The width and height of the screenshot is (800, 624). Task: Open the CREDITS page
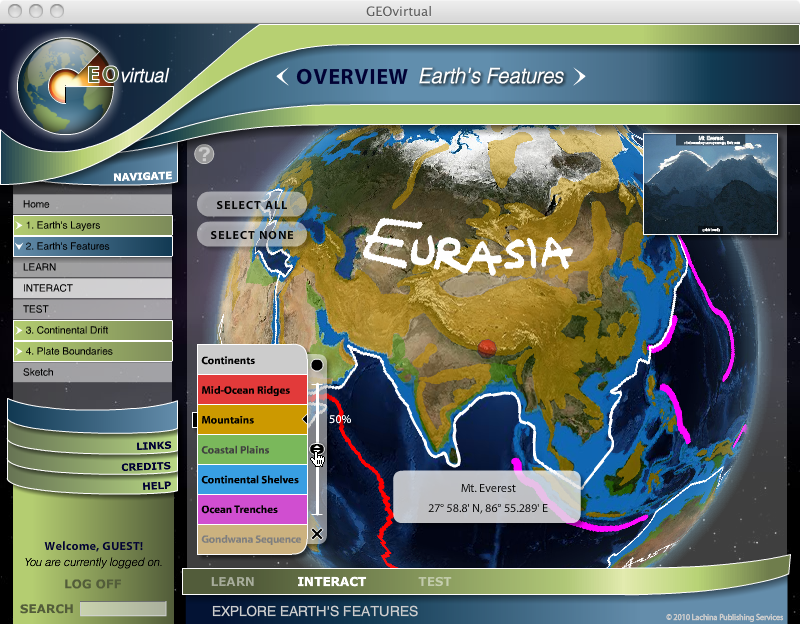pyautogui.click(x=146, y=466)
